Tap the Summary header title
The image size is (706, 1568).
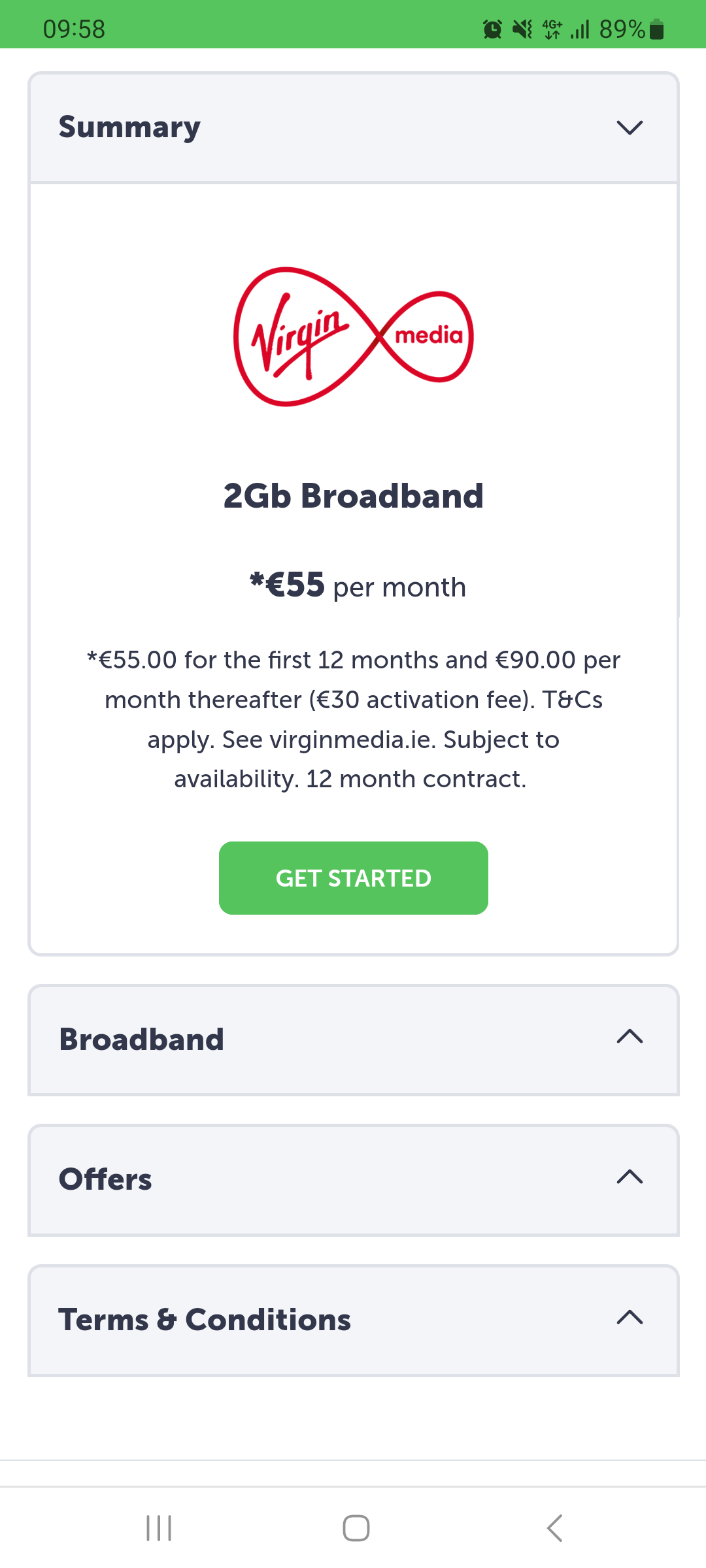click(129, 127)
